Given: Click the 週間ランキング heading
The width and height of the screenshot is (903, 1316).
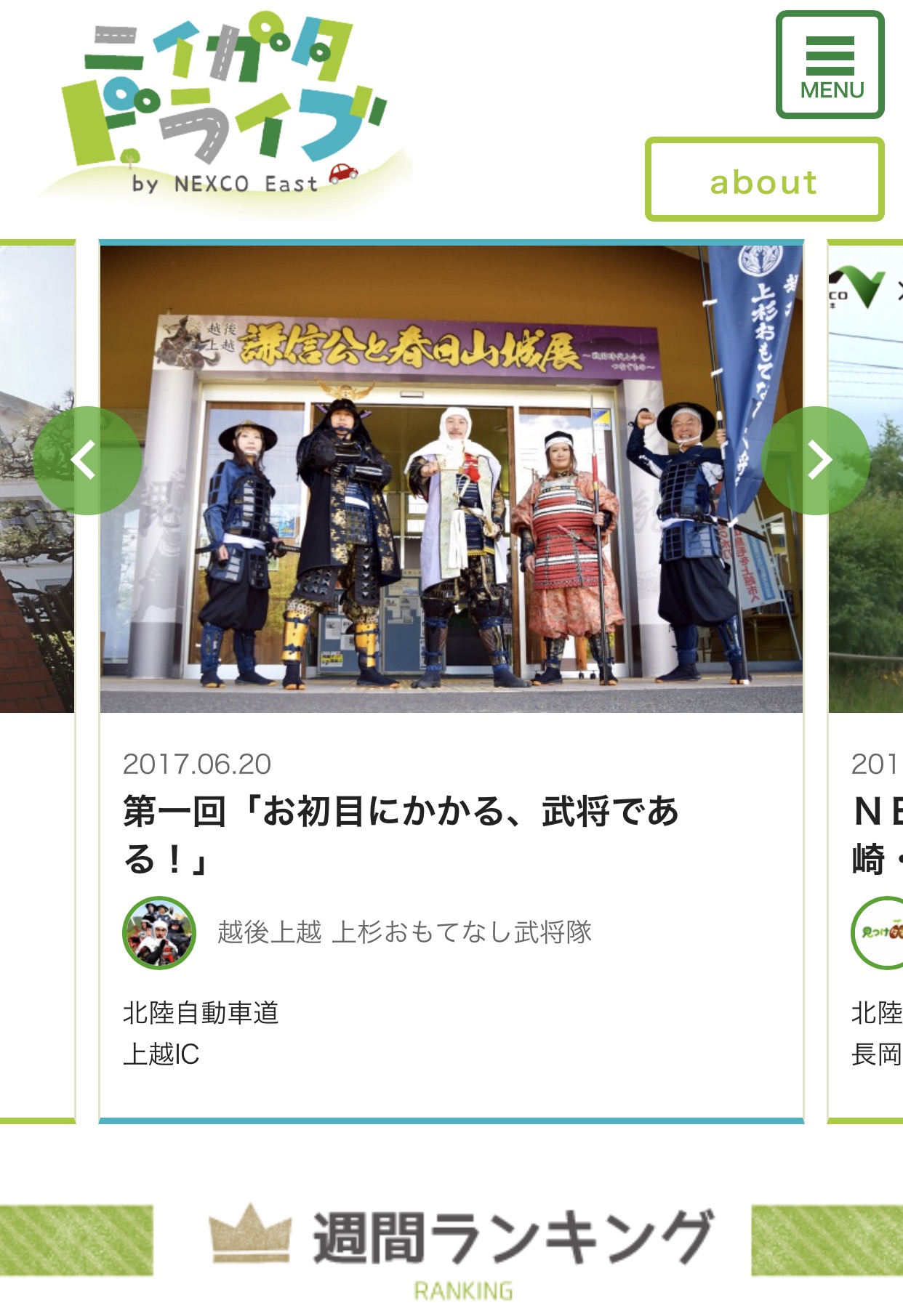Looking at the screenshot, I should pyautogui.click(x=513, y=1237).
